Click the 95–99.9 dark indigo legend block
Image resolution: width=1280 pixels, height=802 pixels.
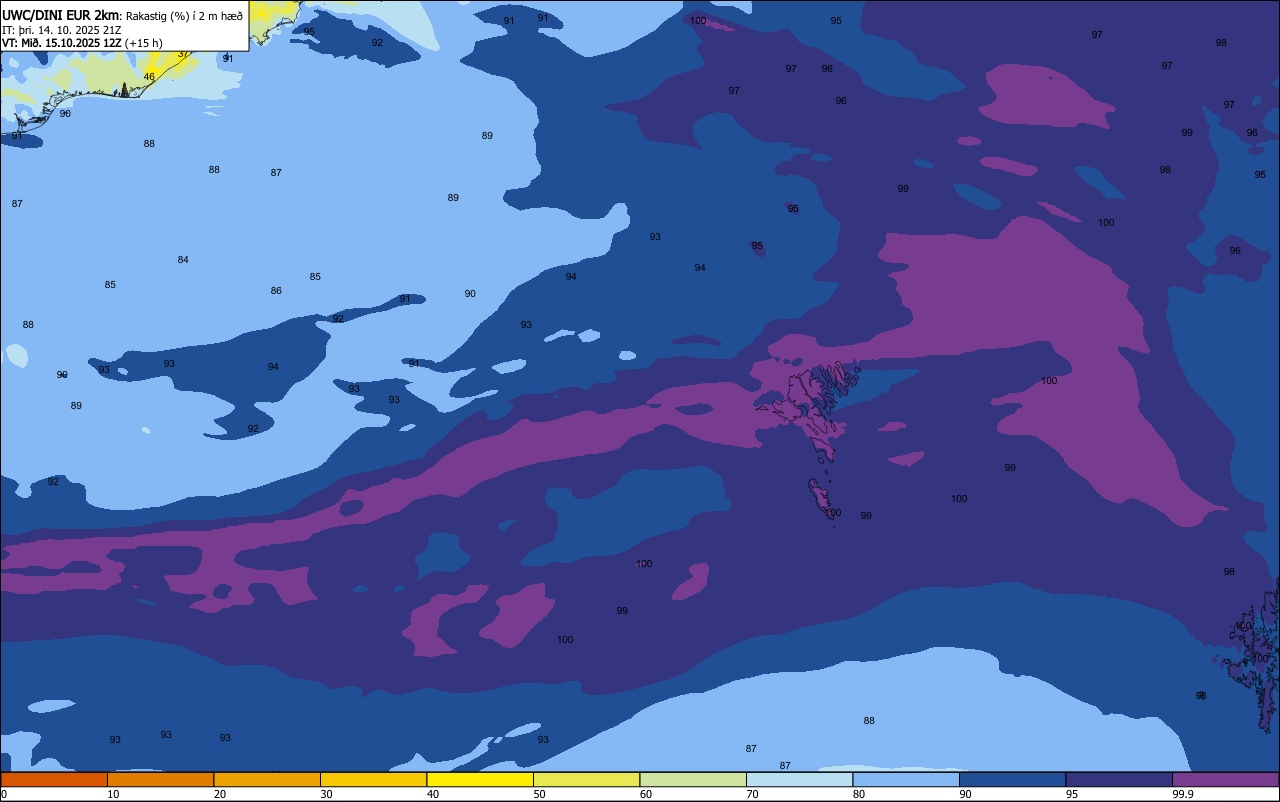point(1119,779)
